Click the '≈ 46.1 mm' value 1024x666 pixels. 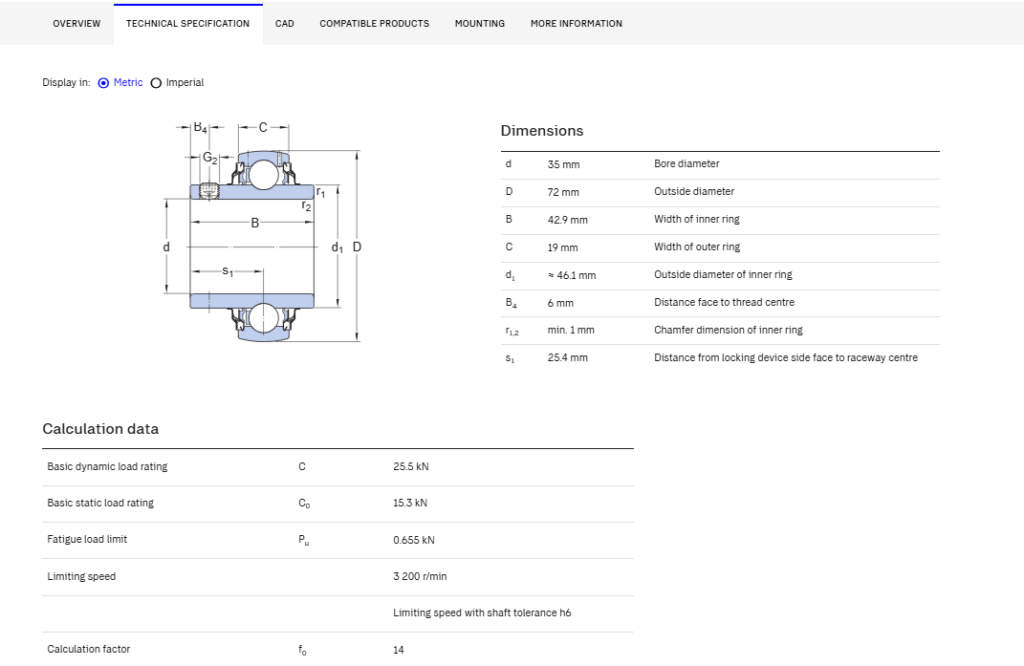click(571, 276)
